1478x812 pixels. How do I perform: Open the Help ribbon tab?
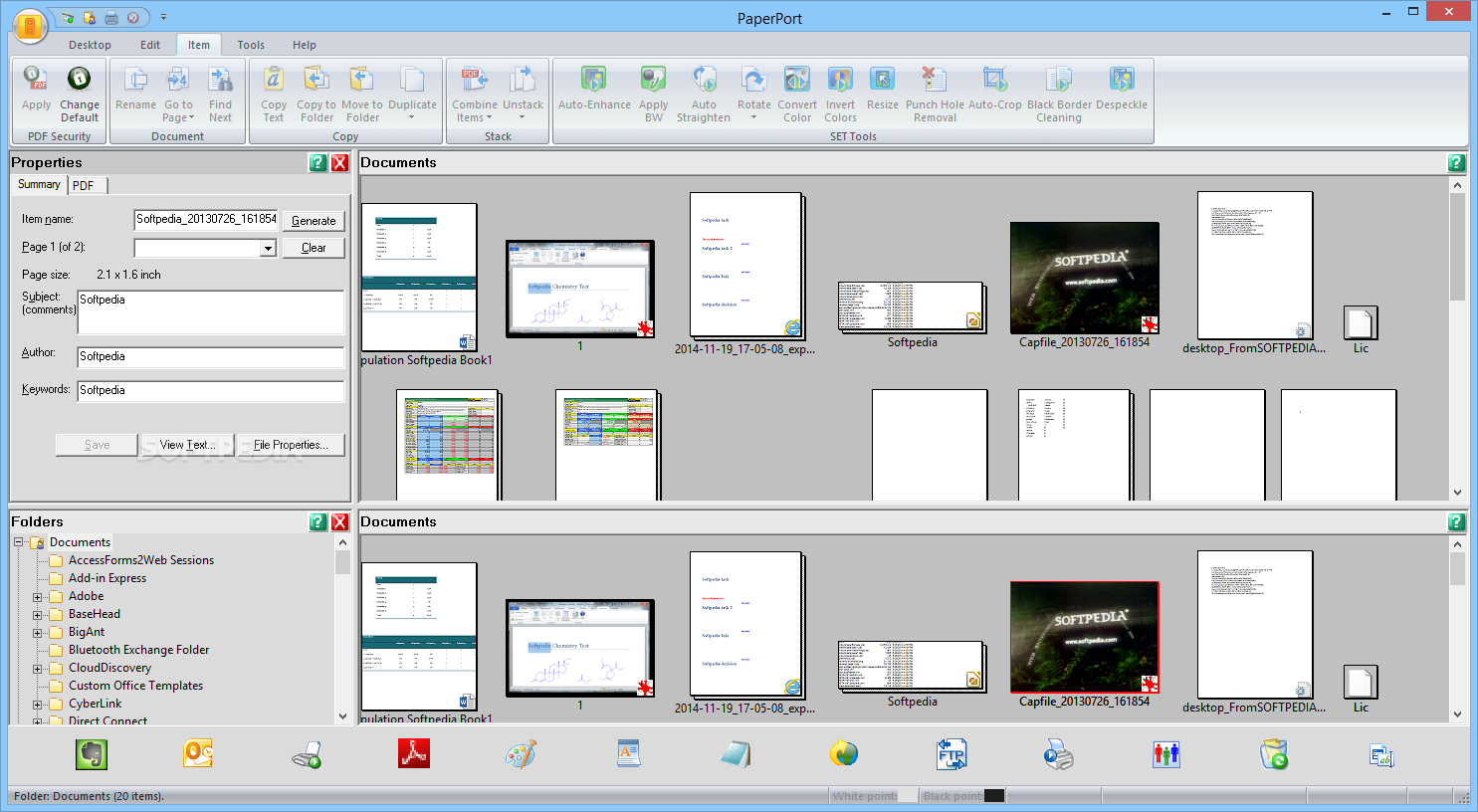pyautogui.click(x=305, y=45)
